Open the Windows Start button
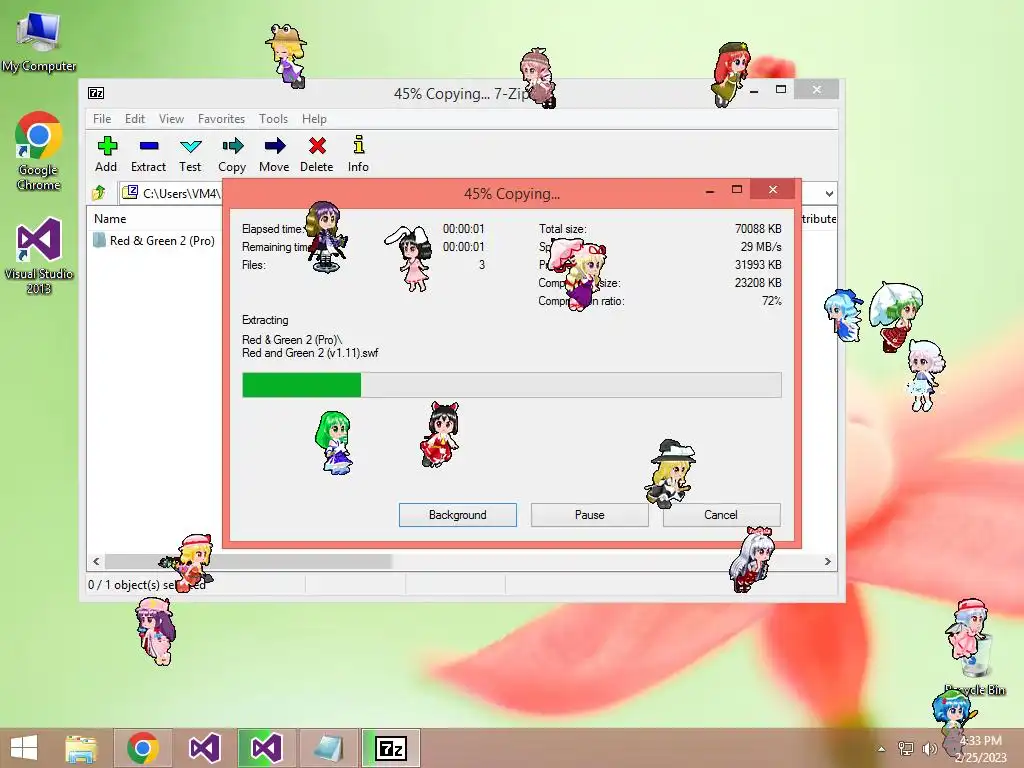Image resolution: width=1024 pixels, height=768 pixels. point(24,748)
